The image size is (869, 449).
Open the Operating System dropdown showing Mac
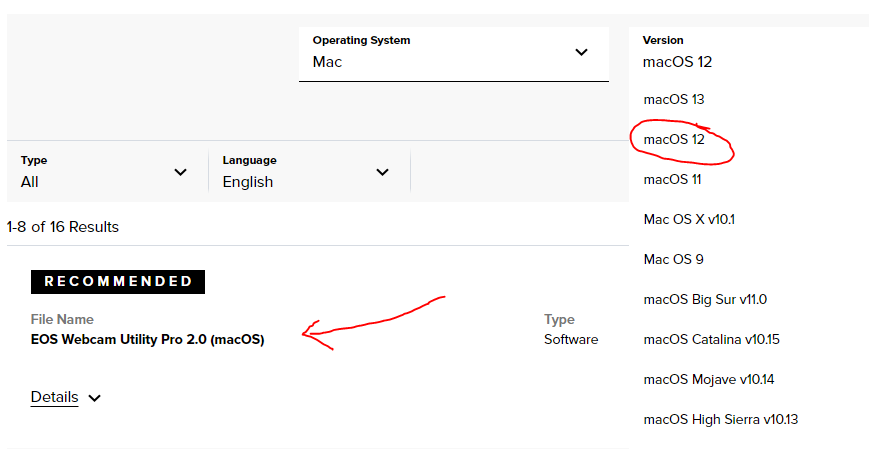[x=452, y=54]
